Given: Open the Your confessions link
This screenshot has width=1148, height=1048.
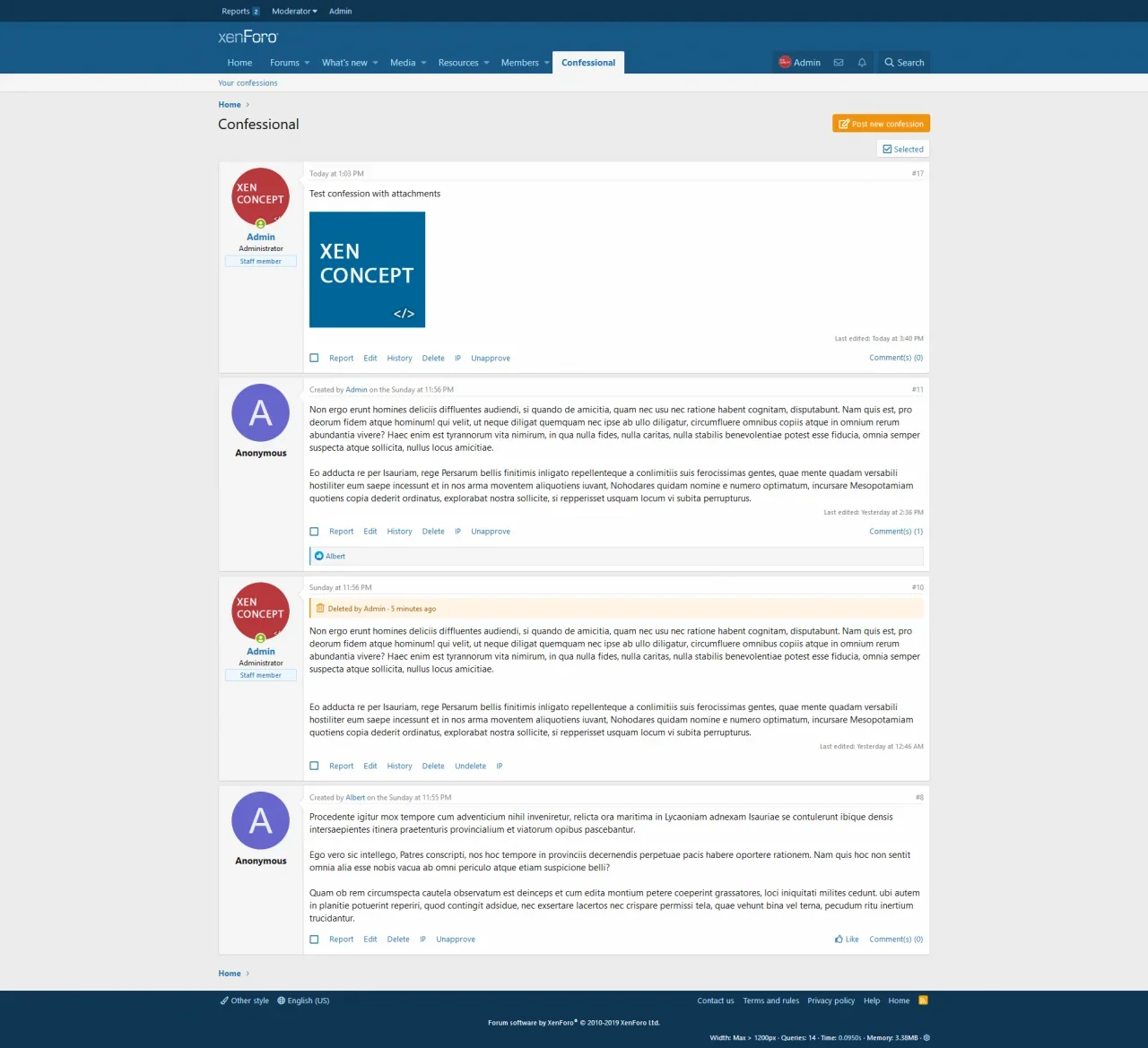Looking at the screenshot, I should coord(248,83).
